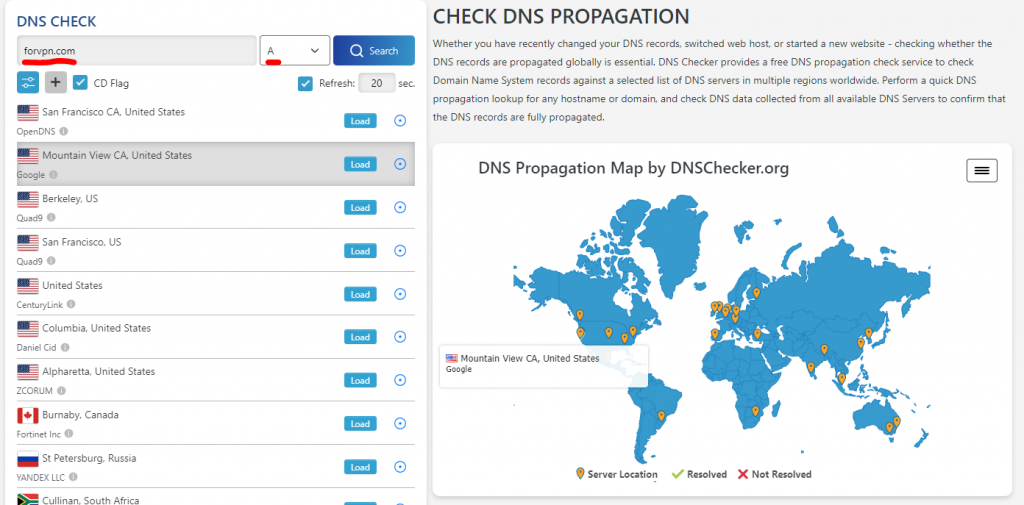Click the filter settings icon button
Image resolution: width=1024 pixels, height=505 pixels.
pos(28,83)
